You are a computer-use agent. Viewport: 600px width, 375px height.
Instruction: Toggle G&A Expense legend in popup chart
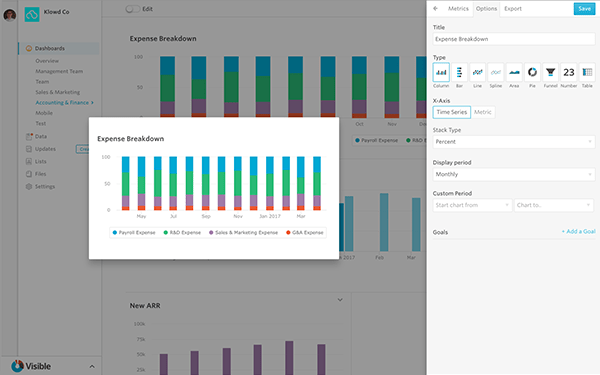click(x=305, y=233)
